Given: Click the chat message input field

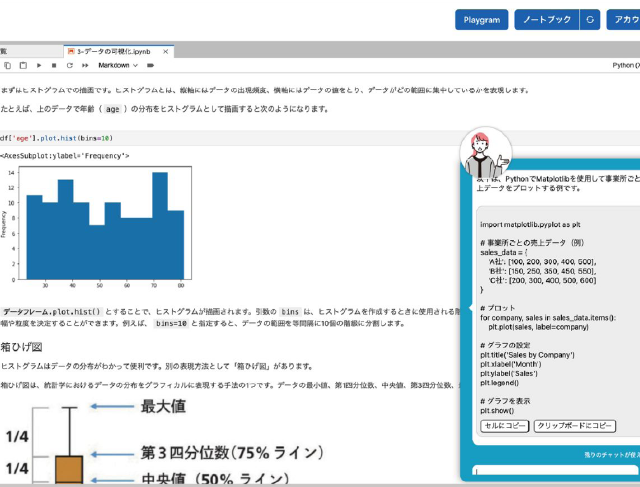Looking at the screenshot, I should coord(555,472).
